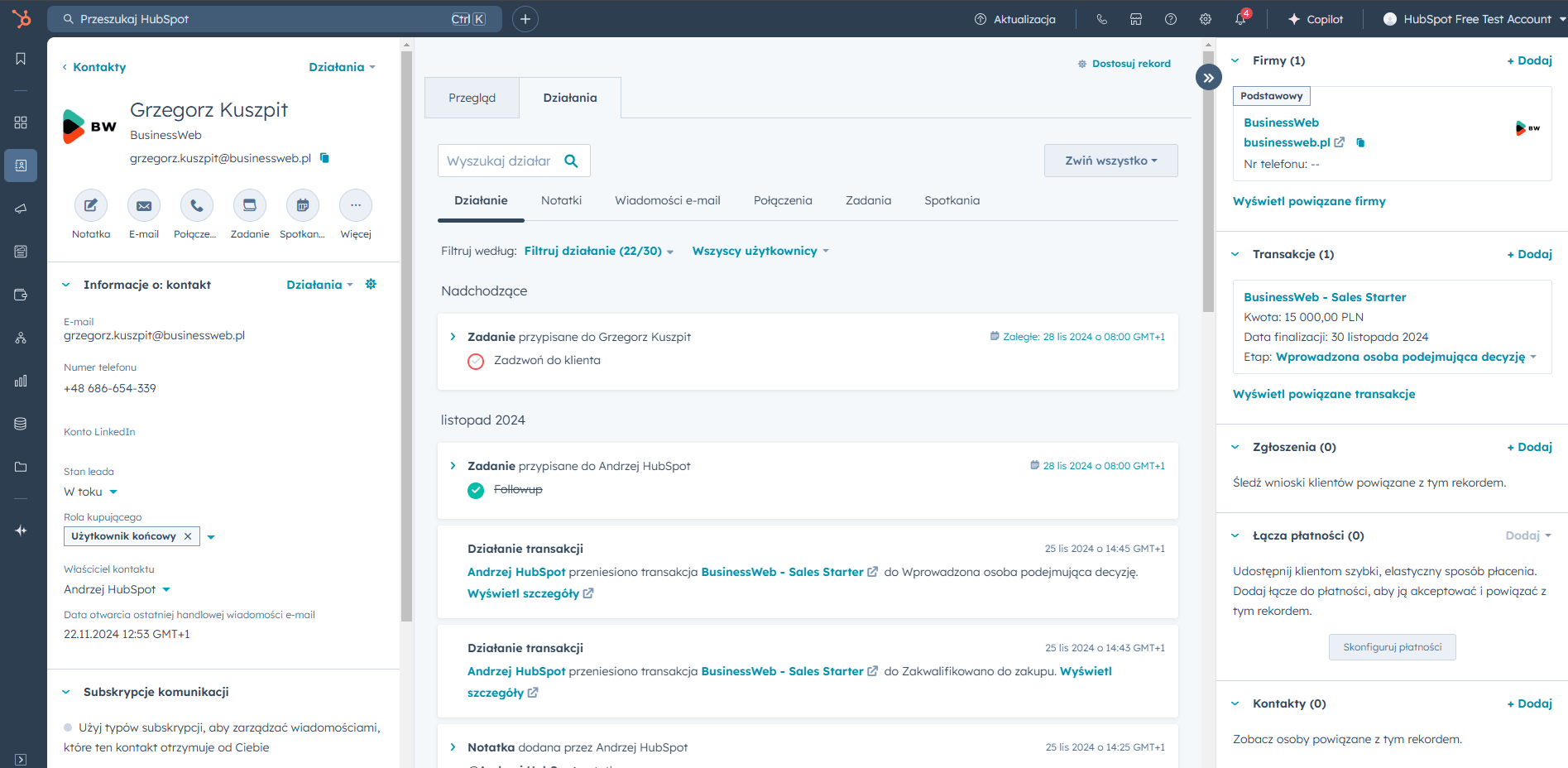Switch to the Przegląd tab
The image size is (1568, 768).
[x=472, y=98]
